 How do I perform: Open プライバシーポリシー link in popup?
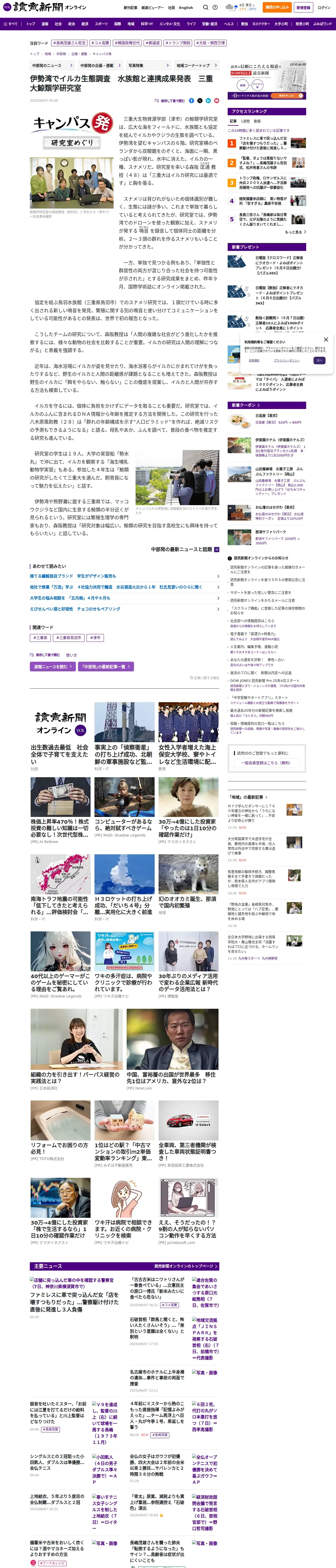[286, 360]
